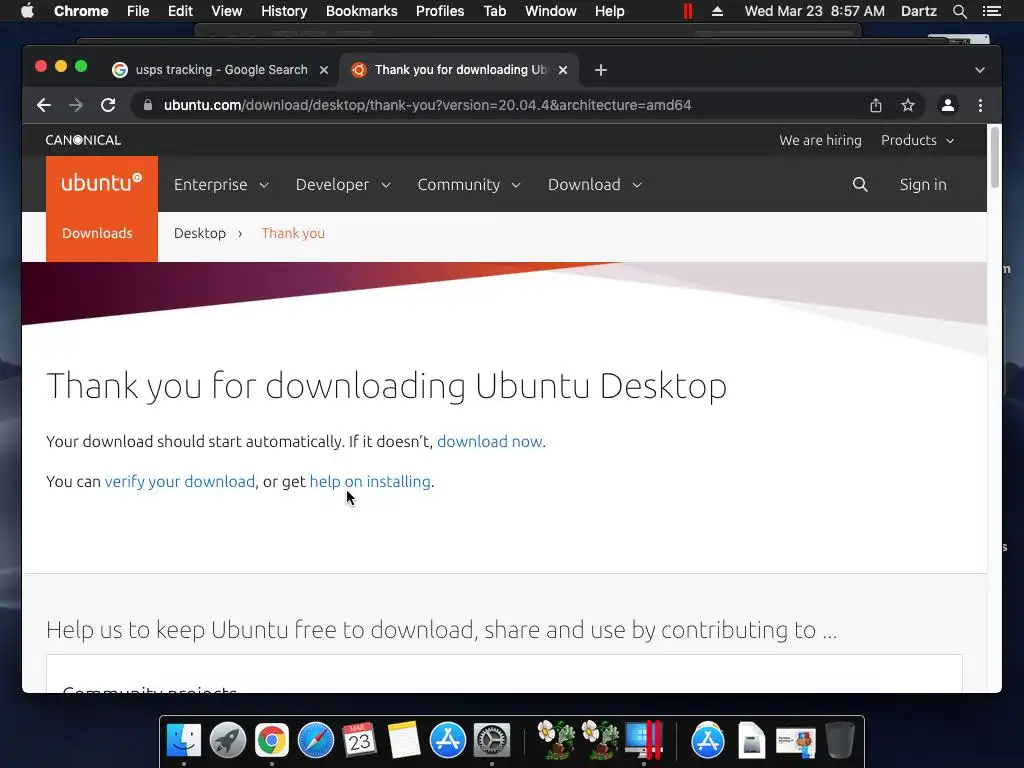Open Parallels Desktop in the Dock
This screenshot has width=1024, height=768.
pyautogui.click(x=644, y=740)
